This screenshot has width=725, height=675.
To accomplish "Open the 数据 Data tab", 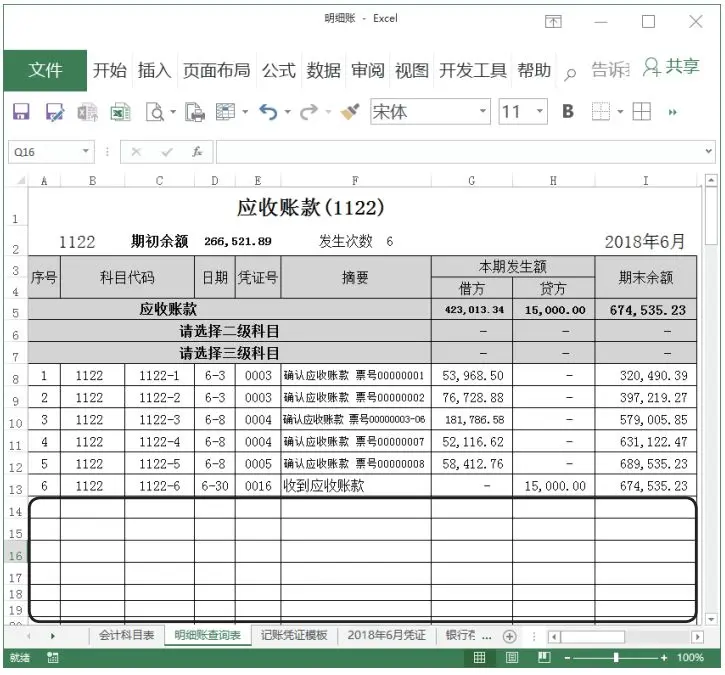I will (x=323, y=71).
